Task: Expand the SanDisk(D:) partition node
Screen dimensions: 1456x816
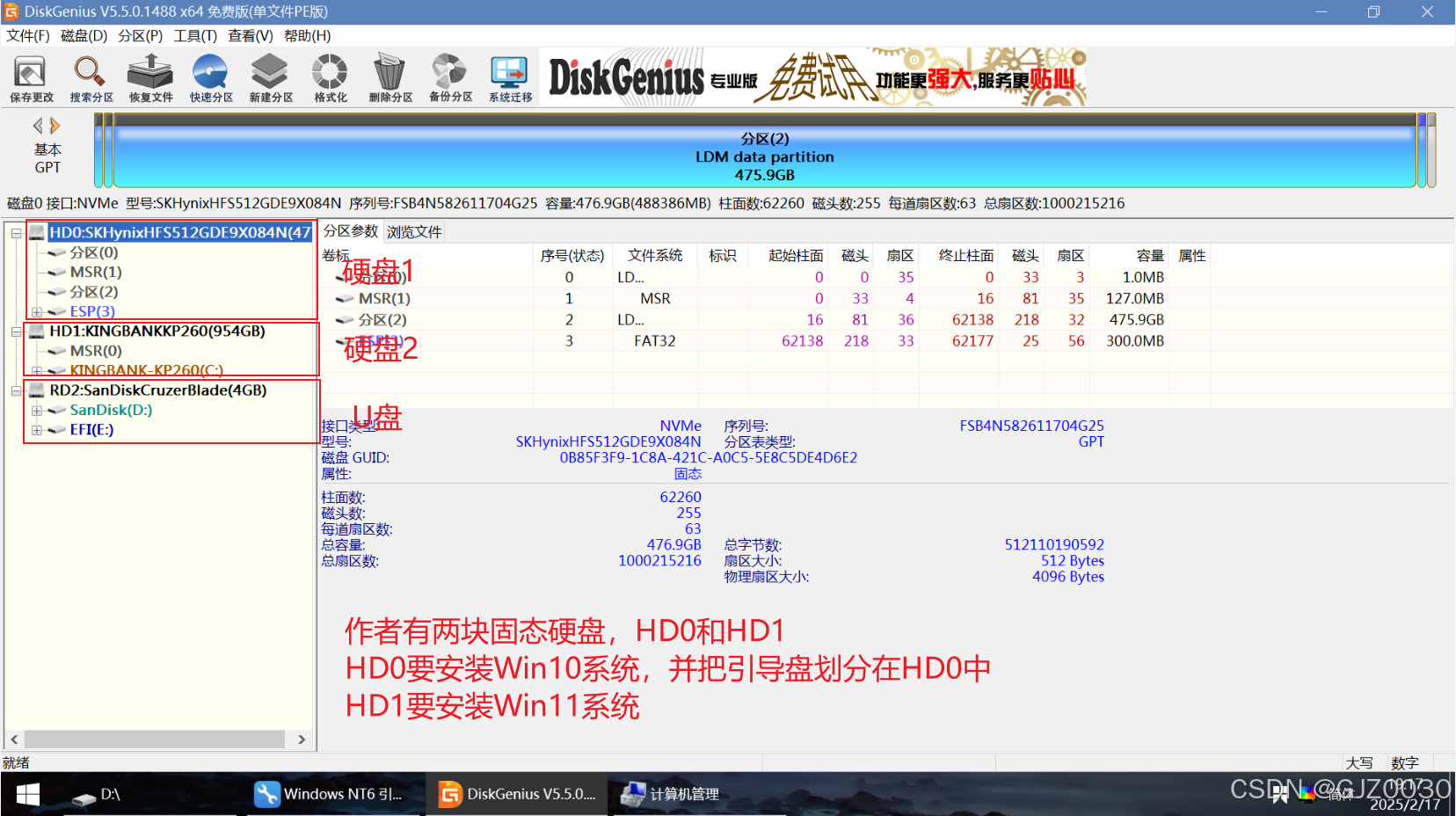Action: tap(36, 411)
